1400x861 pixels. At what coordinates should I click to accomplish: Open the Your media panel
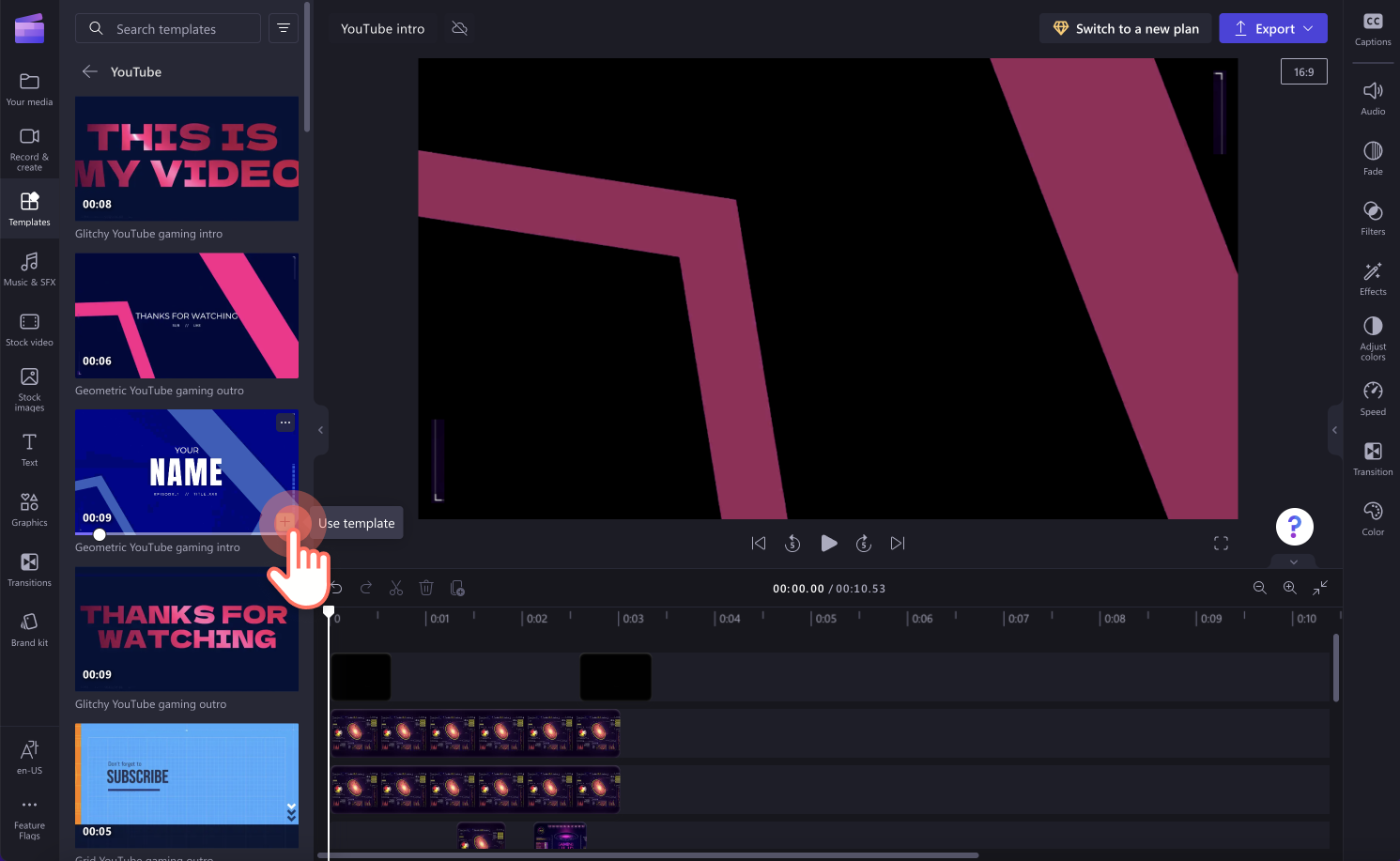click(29, 89)
